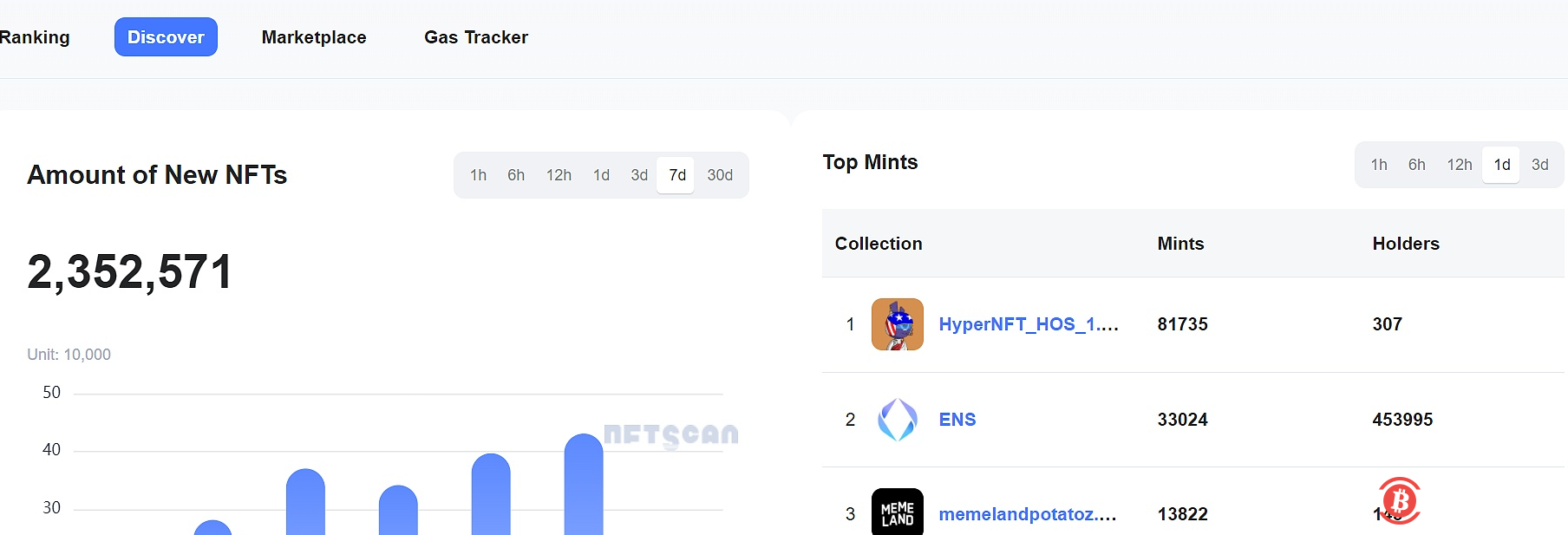Screen dimensions: 1568x535
Task: Select 12h range in Top Mints
Action: click(1459, 165)
